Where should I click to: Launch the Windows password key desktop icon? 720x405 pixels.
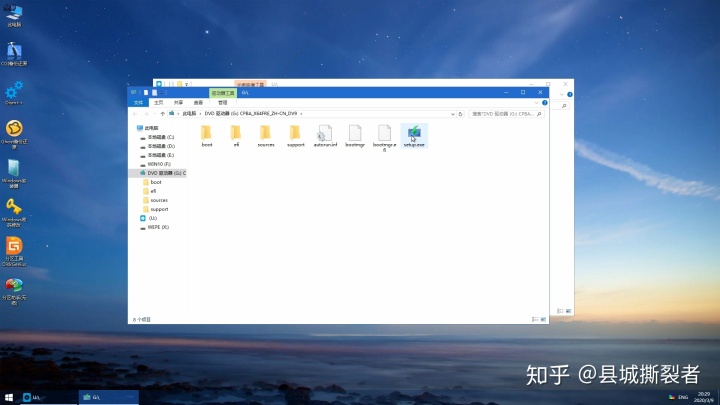click(14, 213)
